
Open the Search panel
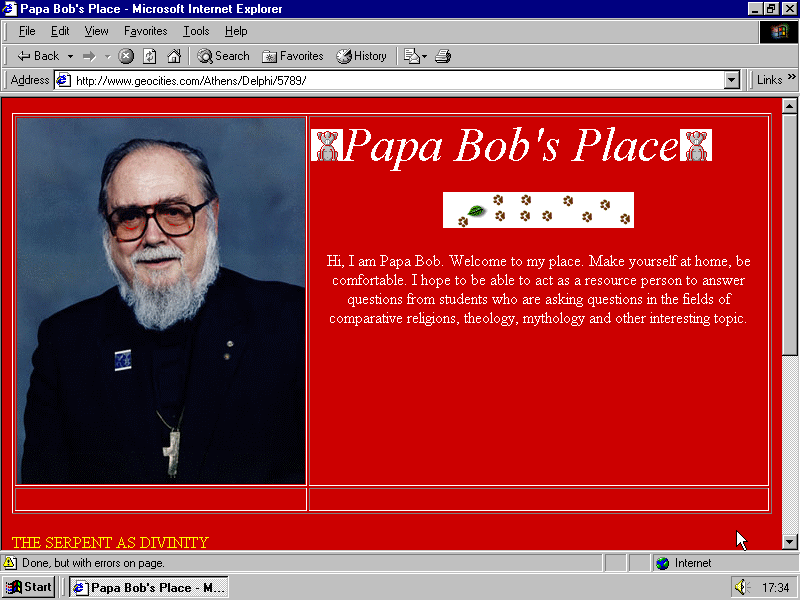coord(222,56)
